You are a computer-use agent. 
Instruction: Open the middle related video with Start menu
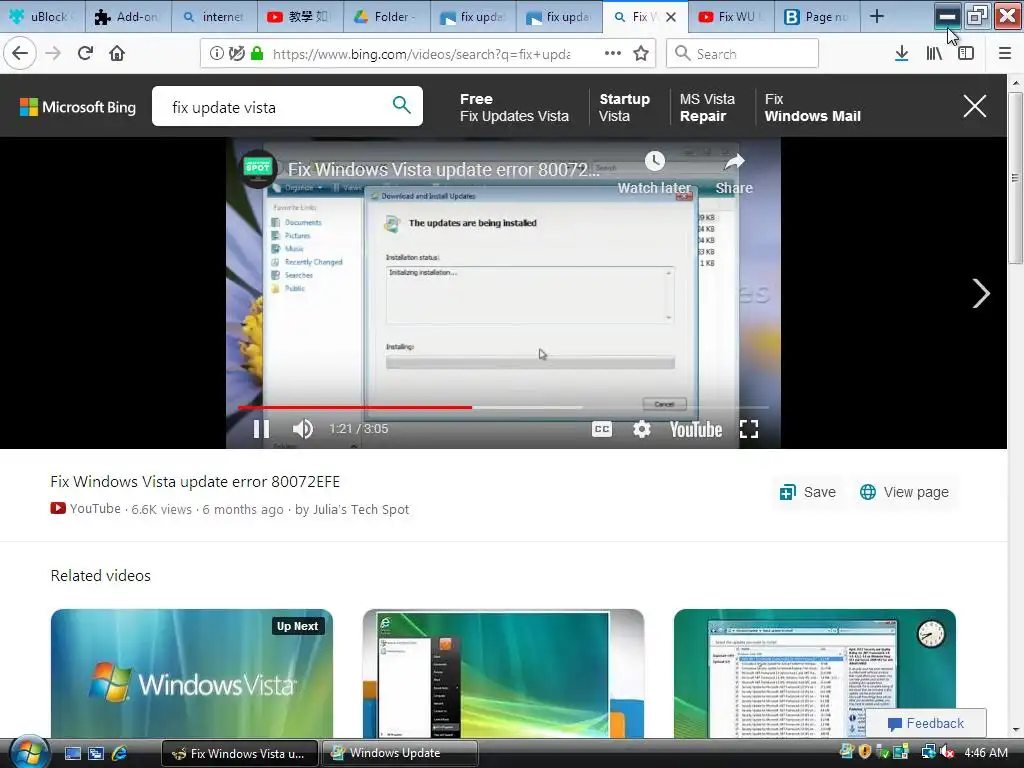click(x=504, y=673)
